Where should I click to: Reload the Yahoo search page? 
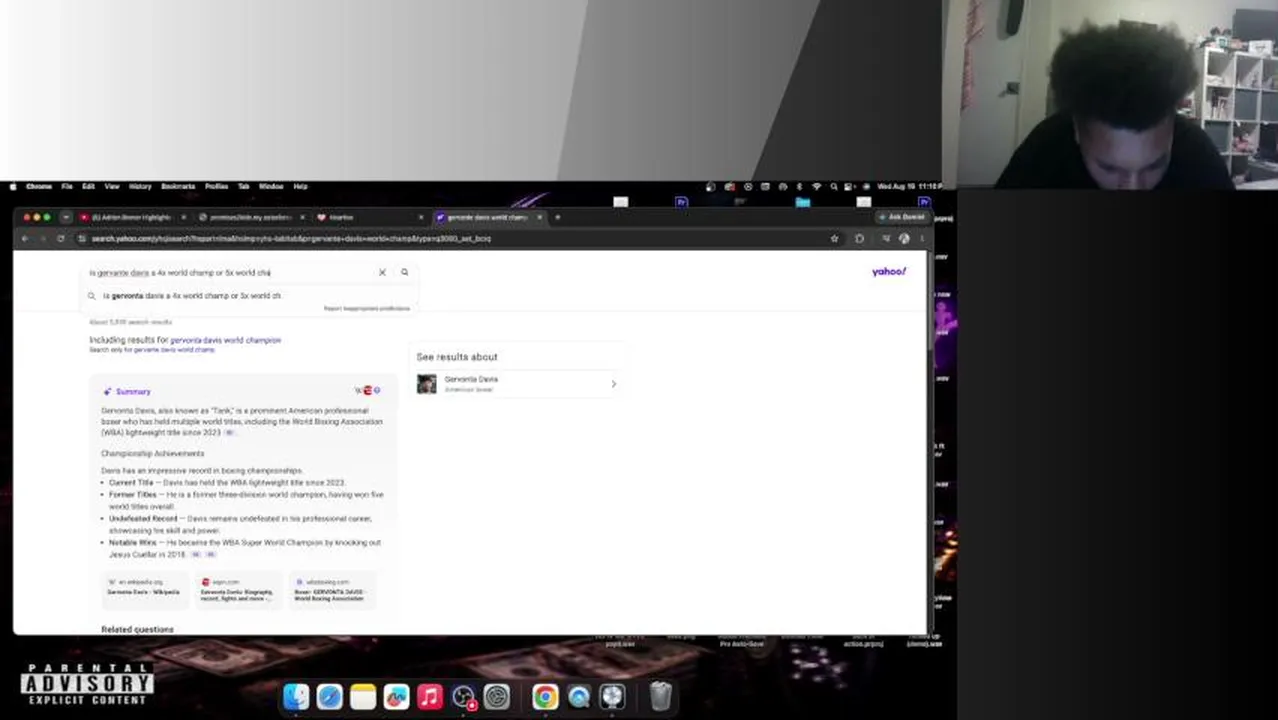click(x=60, y=238)
